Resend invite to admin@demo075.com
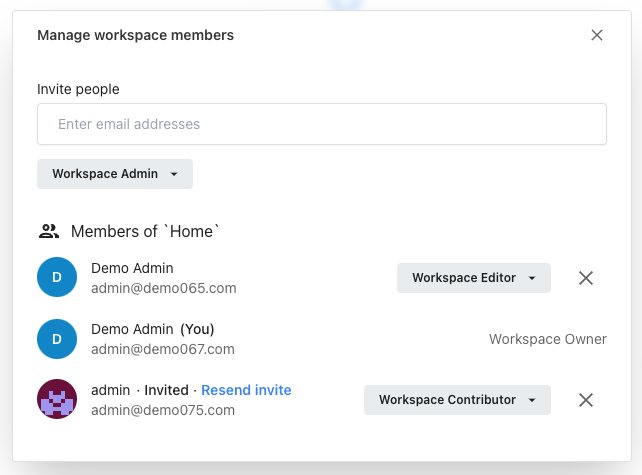 [246, 390]
